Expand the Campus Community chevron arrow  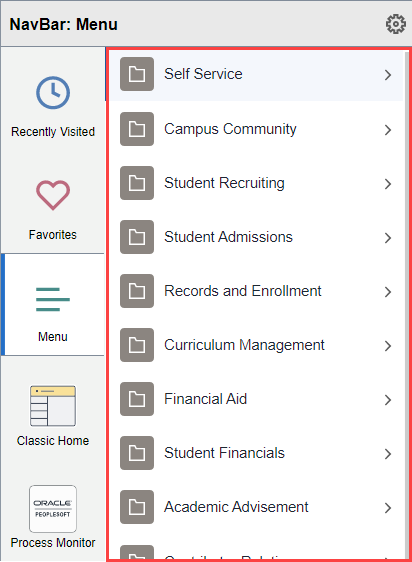click(388, 130)
